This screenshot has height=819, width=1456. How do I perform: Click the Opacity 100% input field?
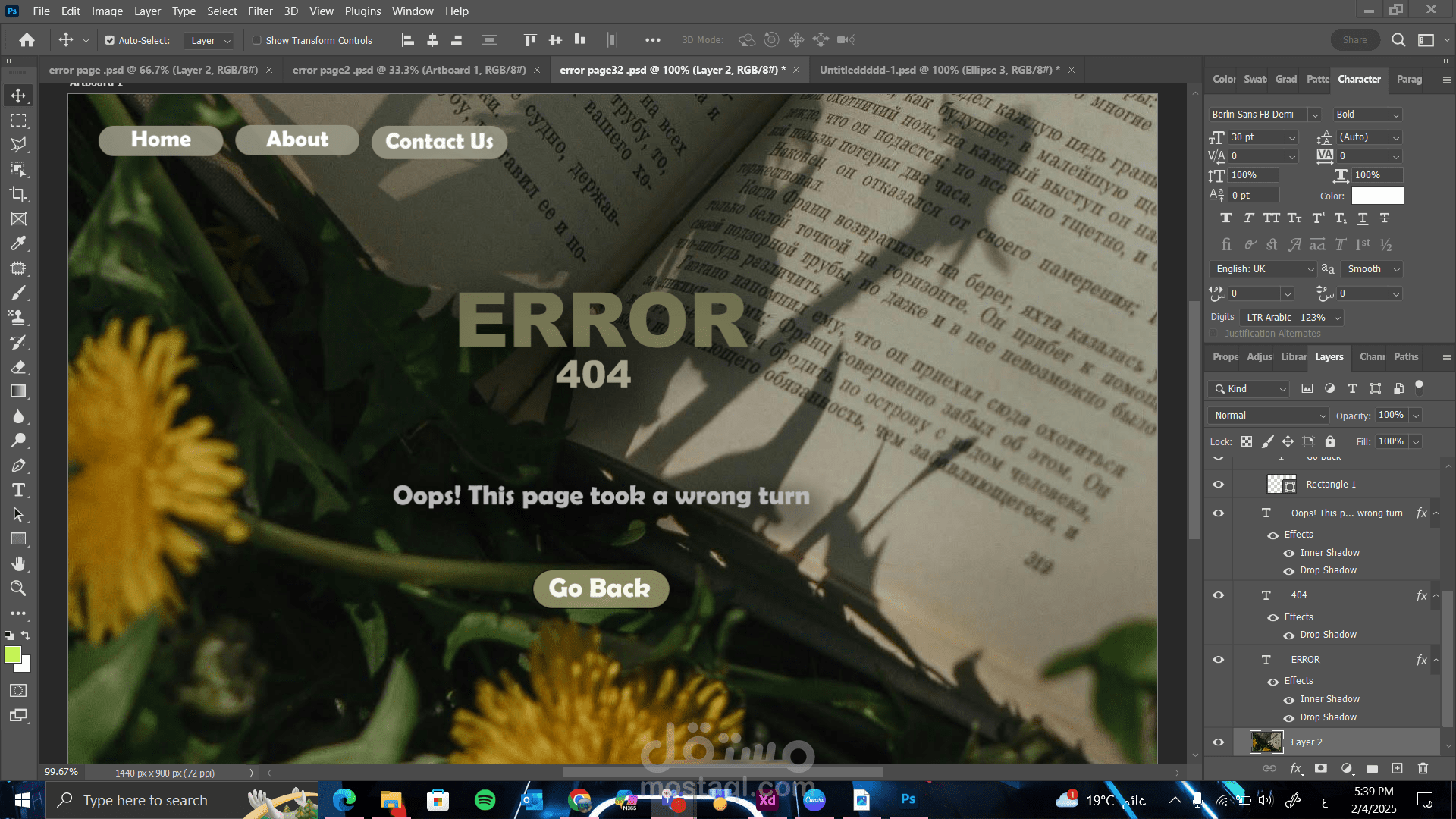coord(1391,416)
